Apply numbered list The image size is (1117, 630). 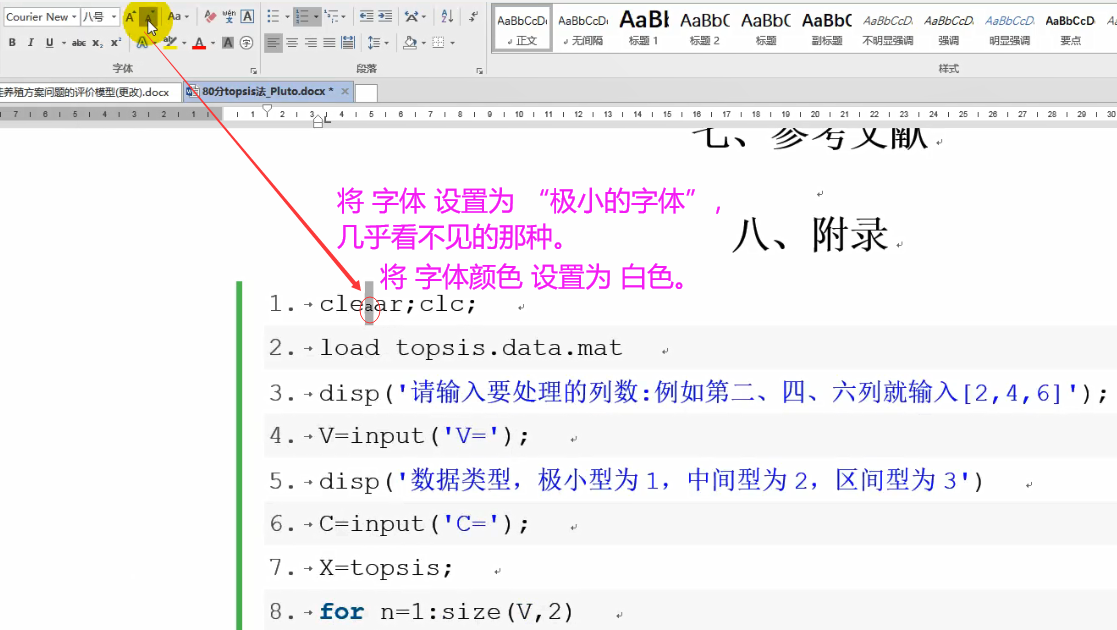coord(302,16)
